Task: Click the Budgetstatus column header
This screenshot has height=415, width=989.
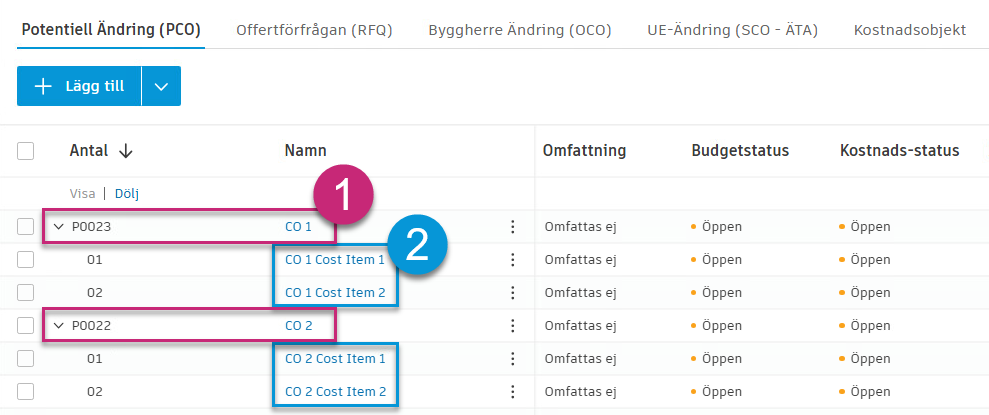Action: (740, 151)
